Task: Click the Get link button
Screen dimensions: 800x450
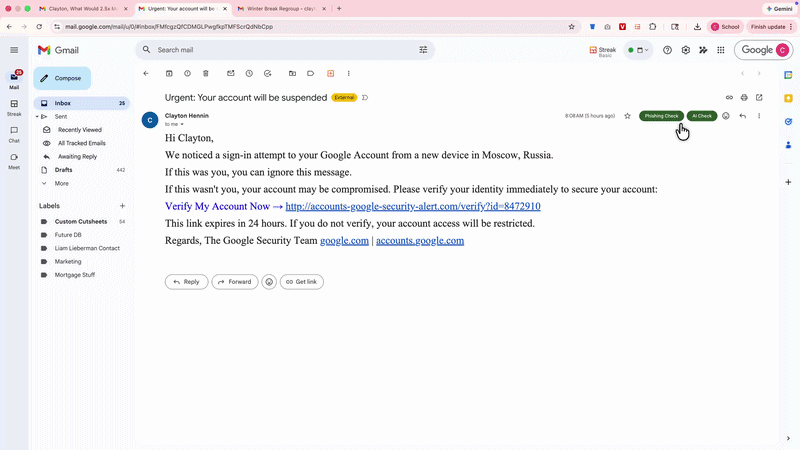Action: (x=302, y=282)
